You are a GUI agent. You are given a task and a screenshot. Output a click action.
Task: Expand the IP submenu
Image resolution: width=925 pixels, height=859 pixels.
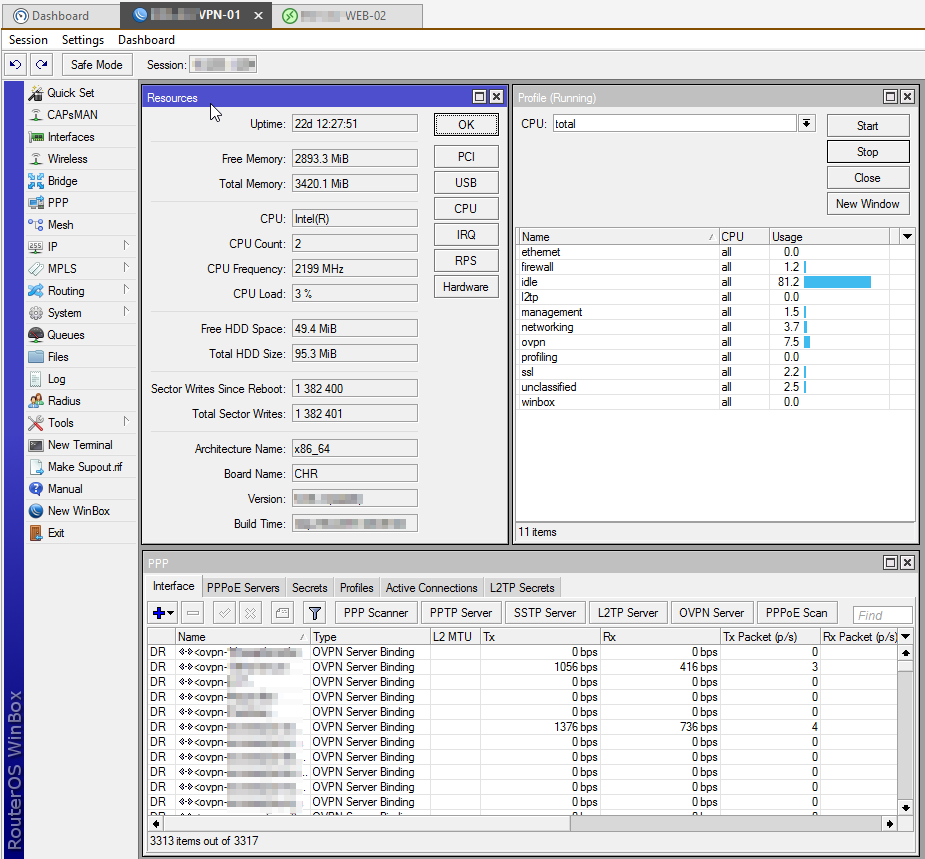point(126,245)
